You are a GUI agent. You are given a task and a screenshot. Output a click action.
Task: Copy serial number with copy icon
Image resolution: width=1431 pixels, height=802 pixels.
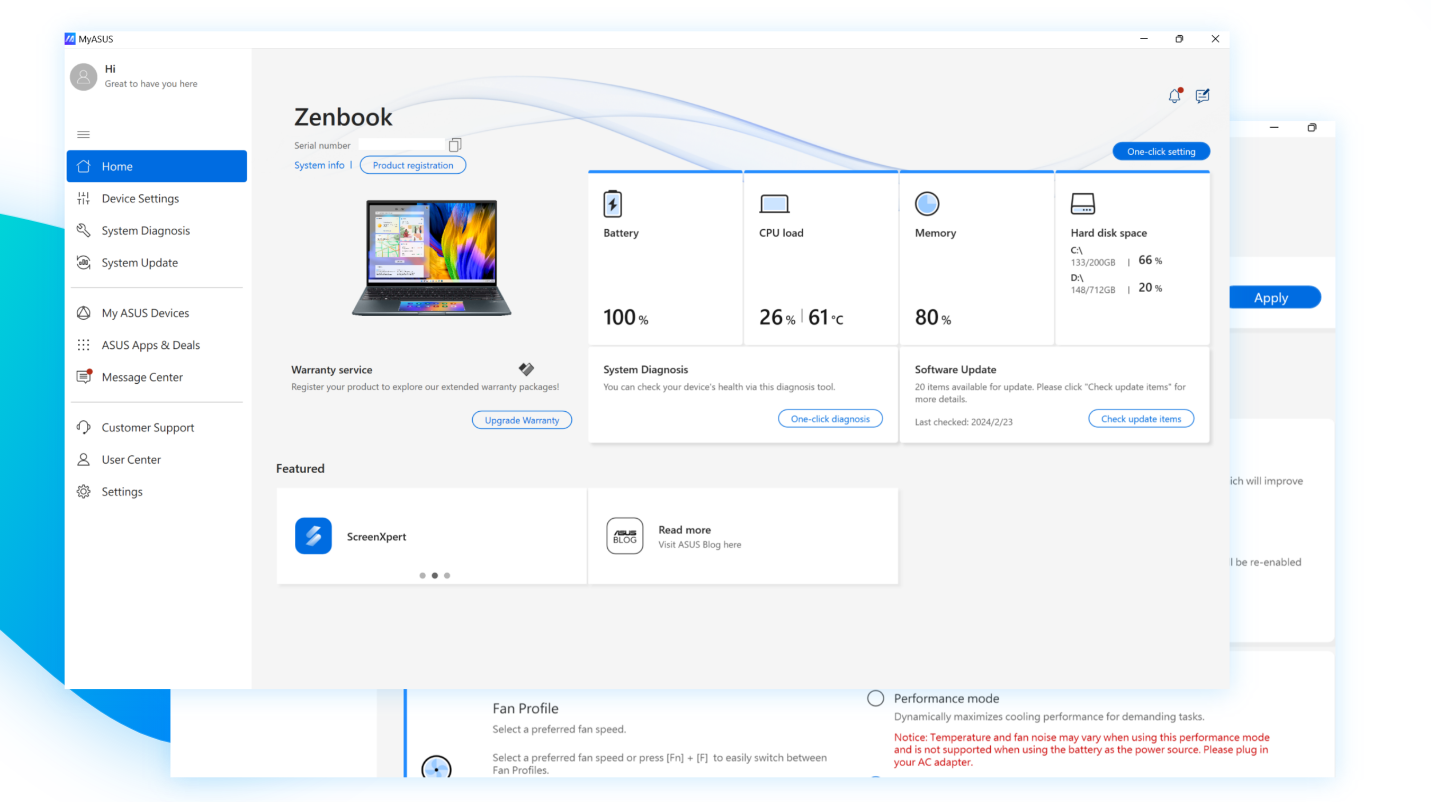point(455,145)
